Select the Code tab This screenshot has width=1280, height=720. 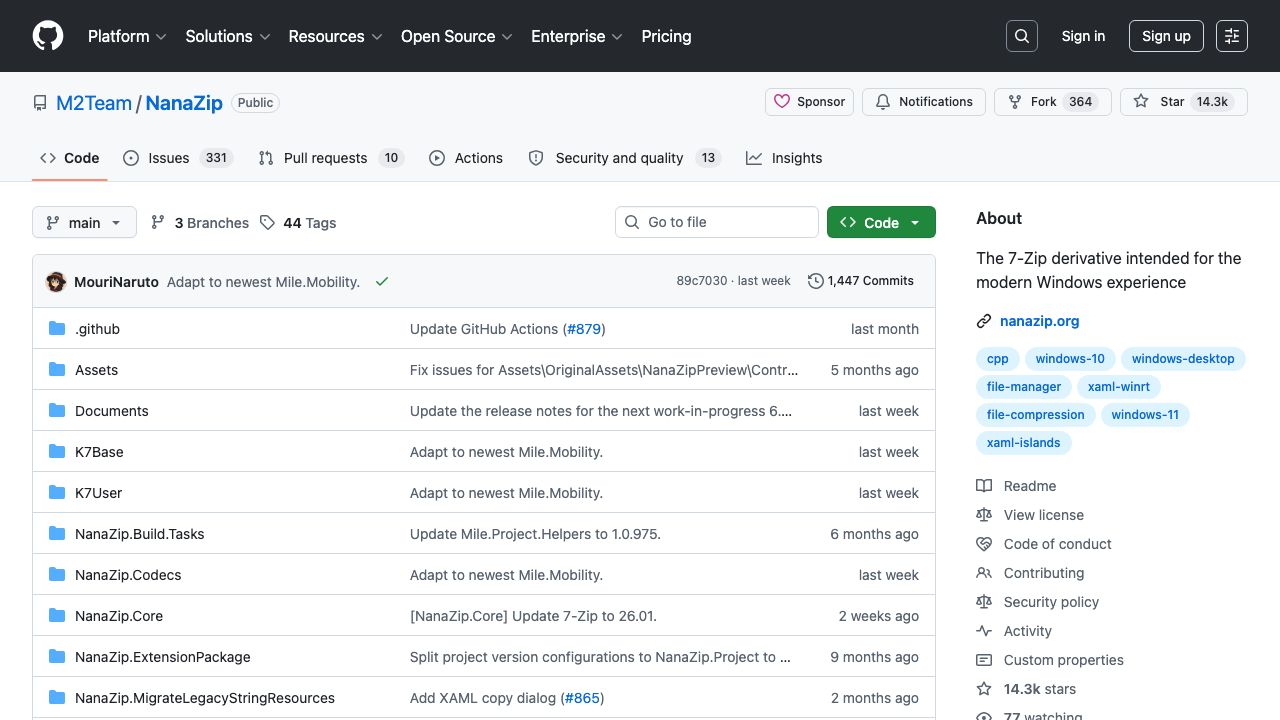(x=70, y=158)
